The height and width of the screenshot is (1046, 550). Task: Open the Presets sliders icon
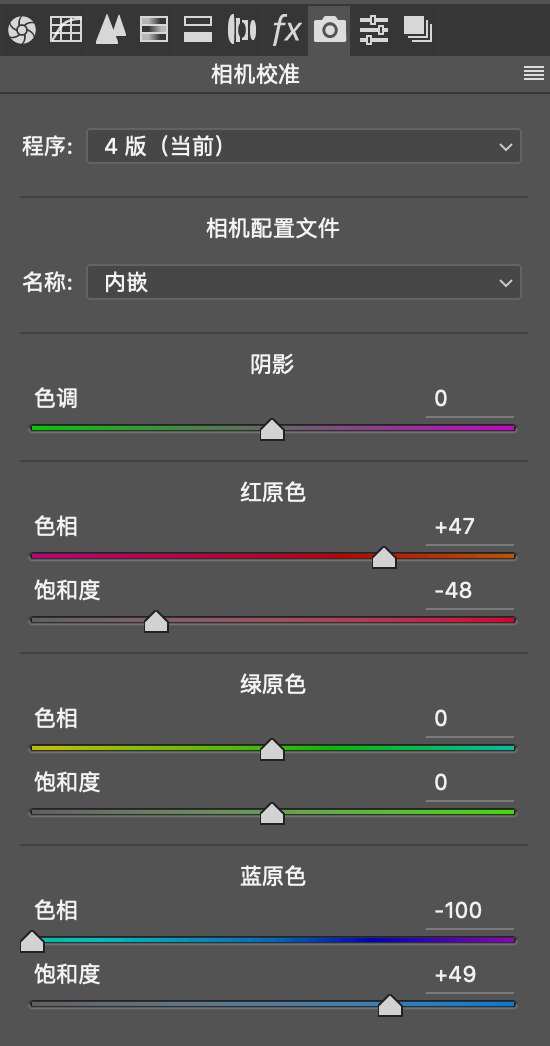[x=374, y=30]
